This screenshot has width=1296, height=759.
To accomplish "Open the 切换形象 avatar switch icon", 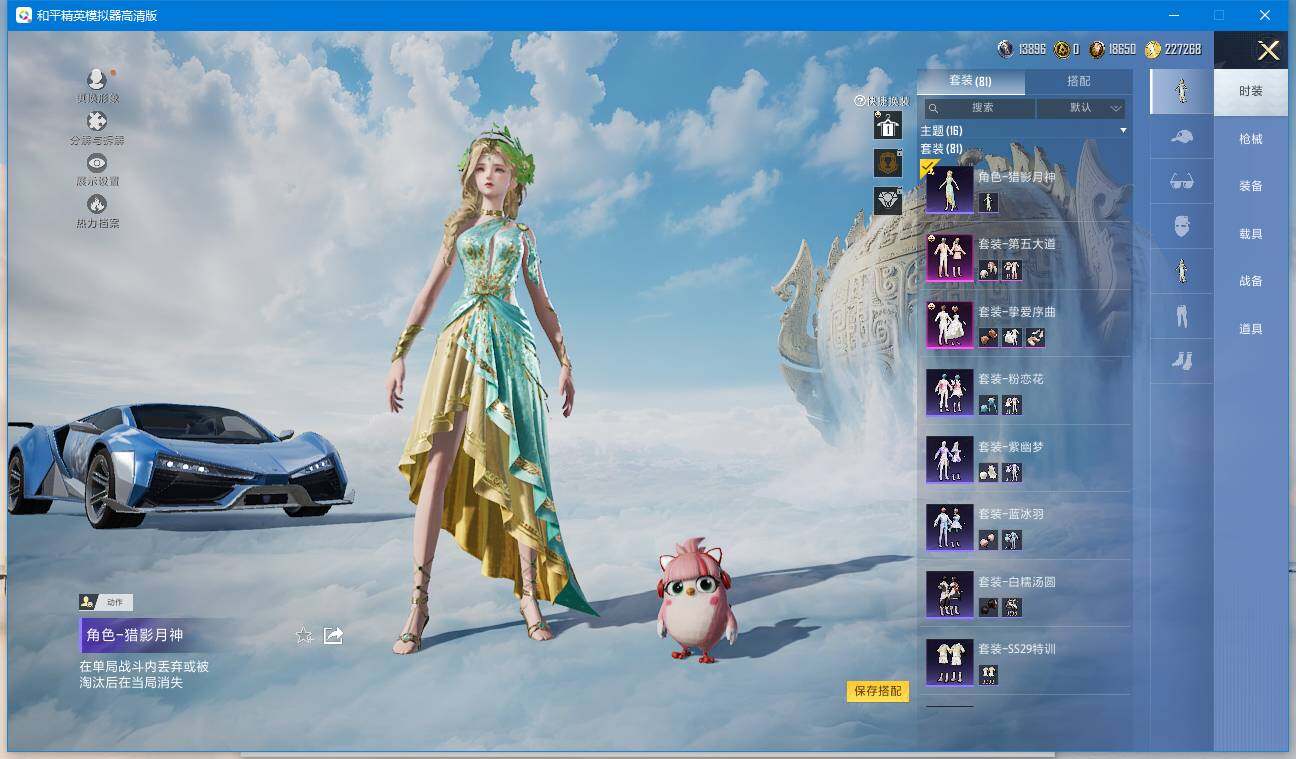I will click(x=96, y=79).
